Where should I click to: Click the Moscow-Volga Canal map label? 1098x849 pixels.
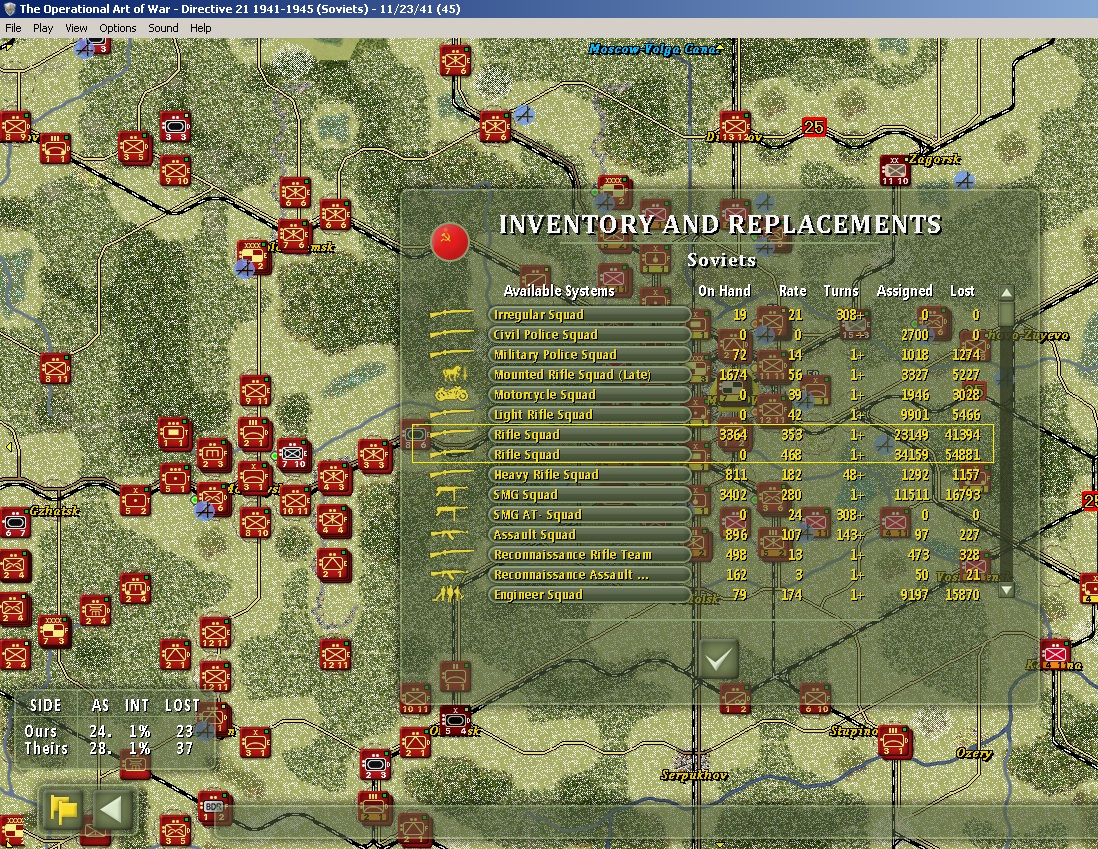pyautogui.click(x=654, y=49)
